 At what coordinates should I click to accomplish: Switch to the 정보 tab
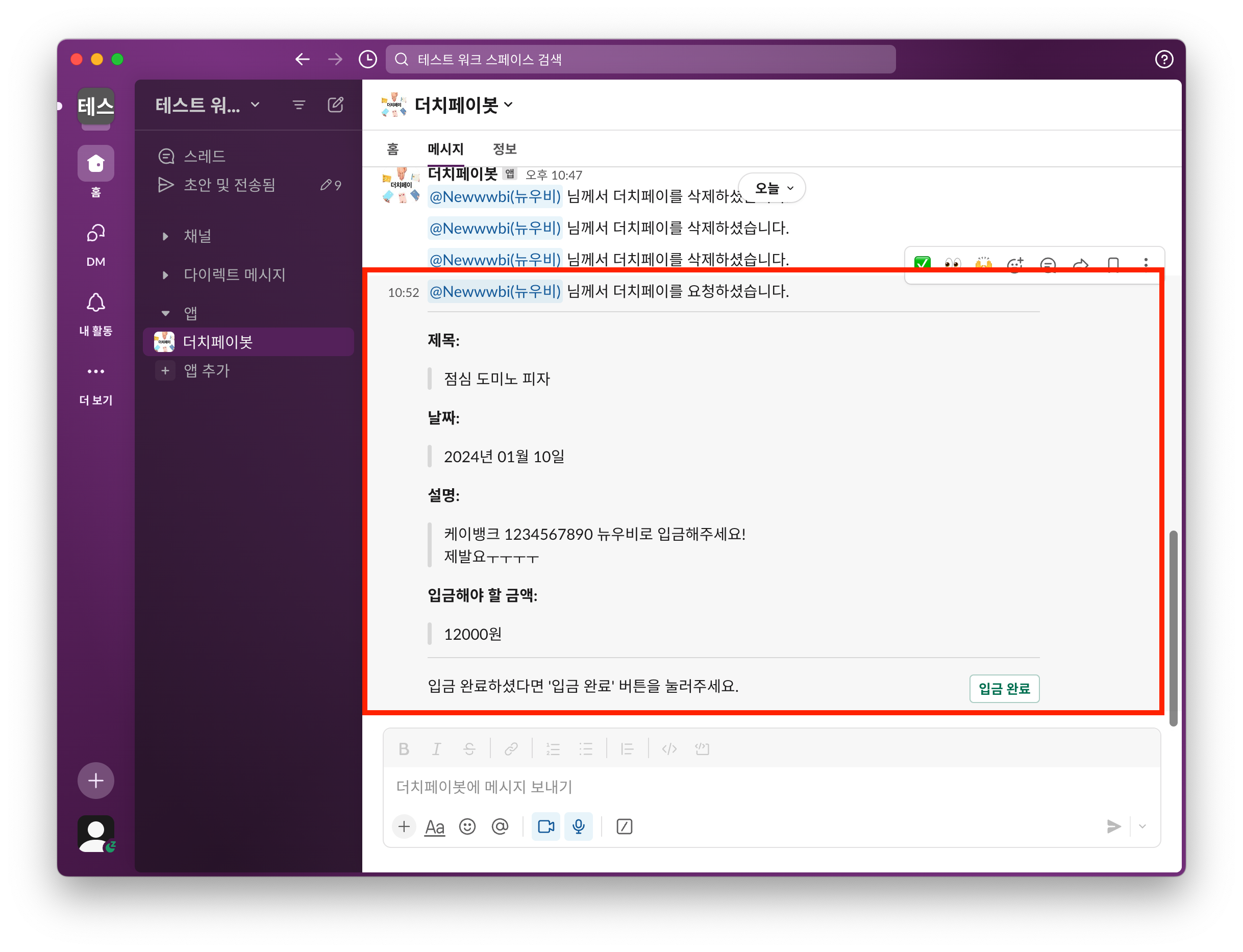pos(505,149)
